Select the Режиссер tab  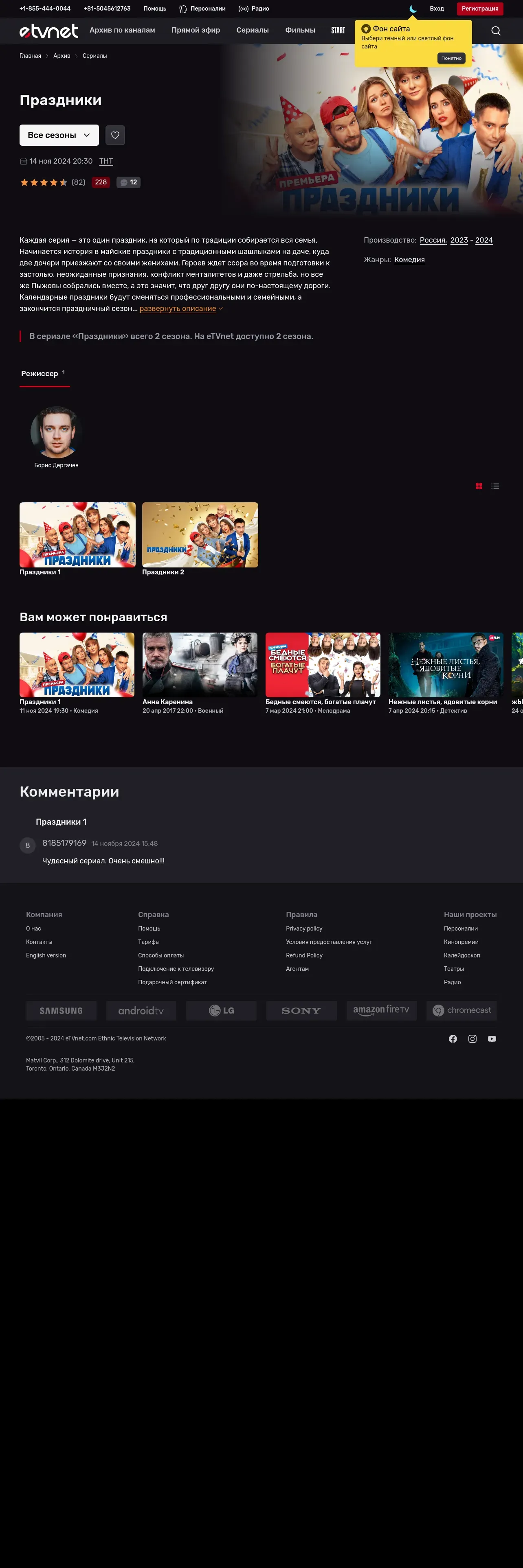coord(44,374)
